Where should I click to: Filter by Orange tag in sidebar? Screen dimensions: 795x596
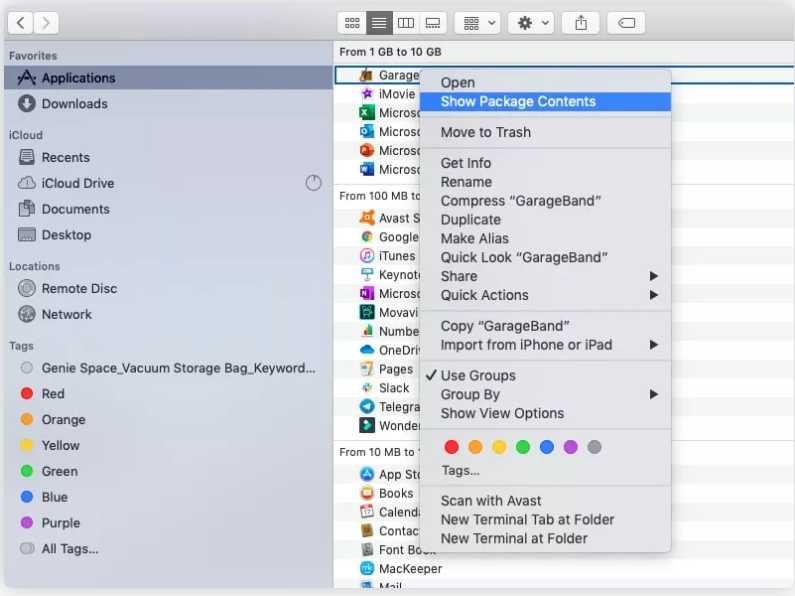click(x=168, y=420)
